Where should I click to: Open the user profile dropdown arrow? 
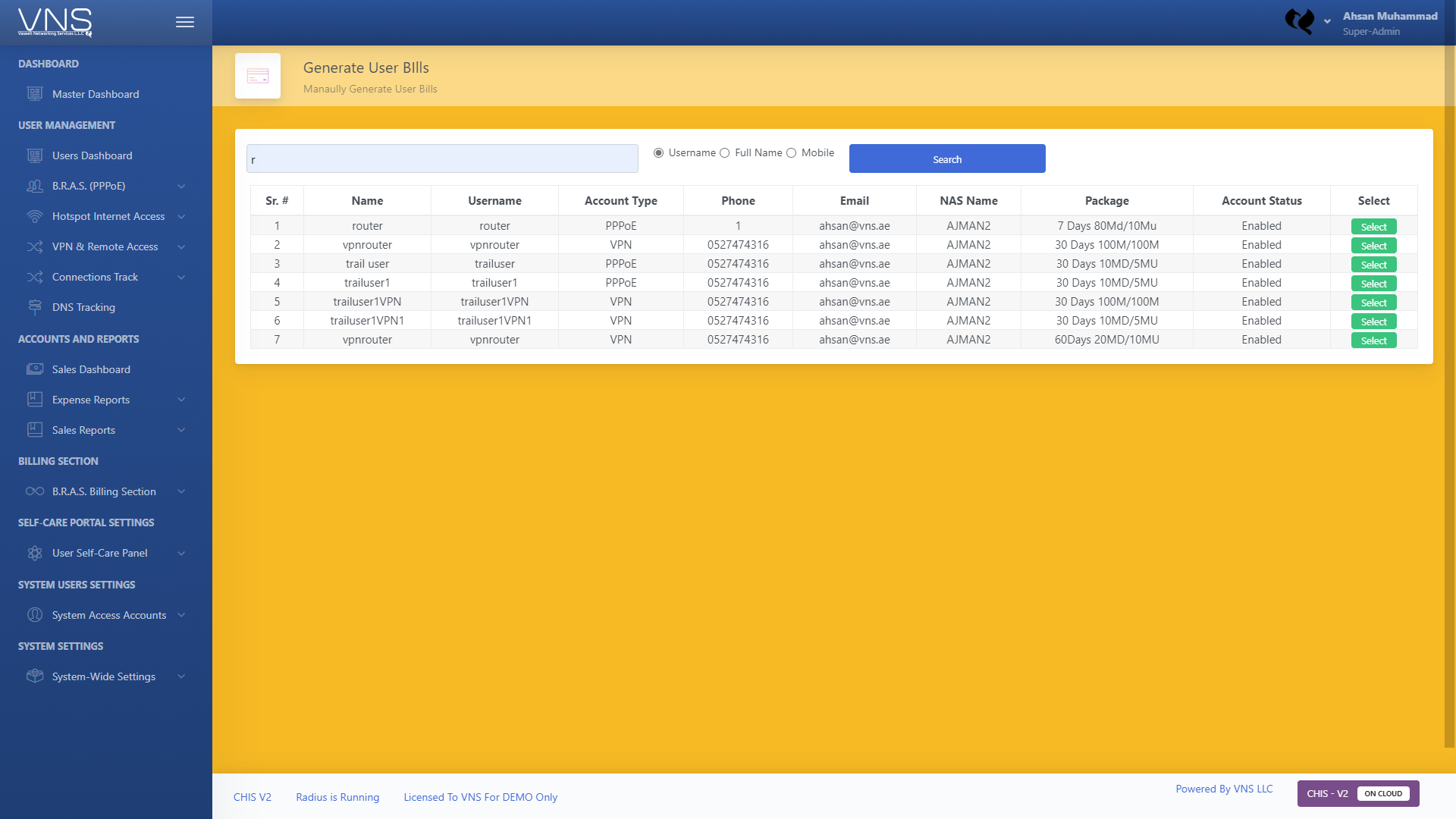tap(1327, 22)
